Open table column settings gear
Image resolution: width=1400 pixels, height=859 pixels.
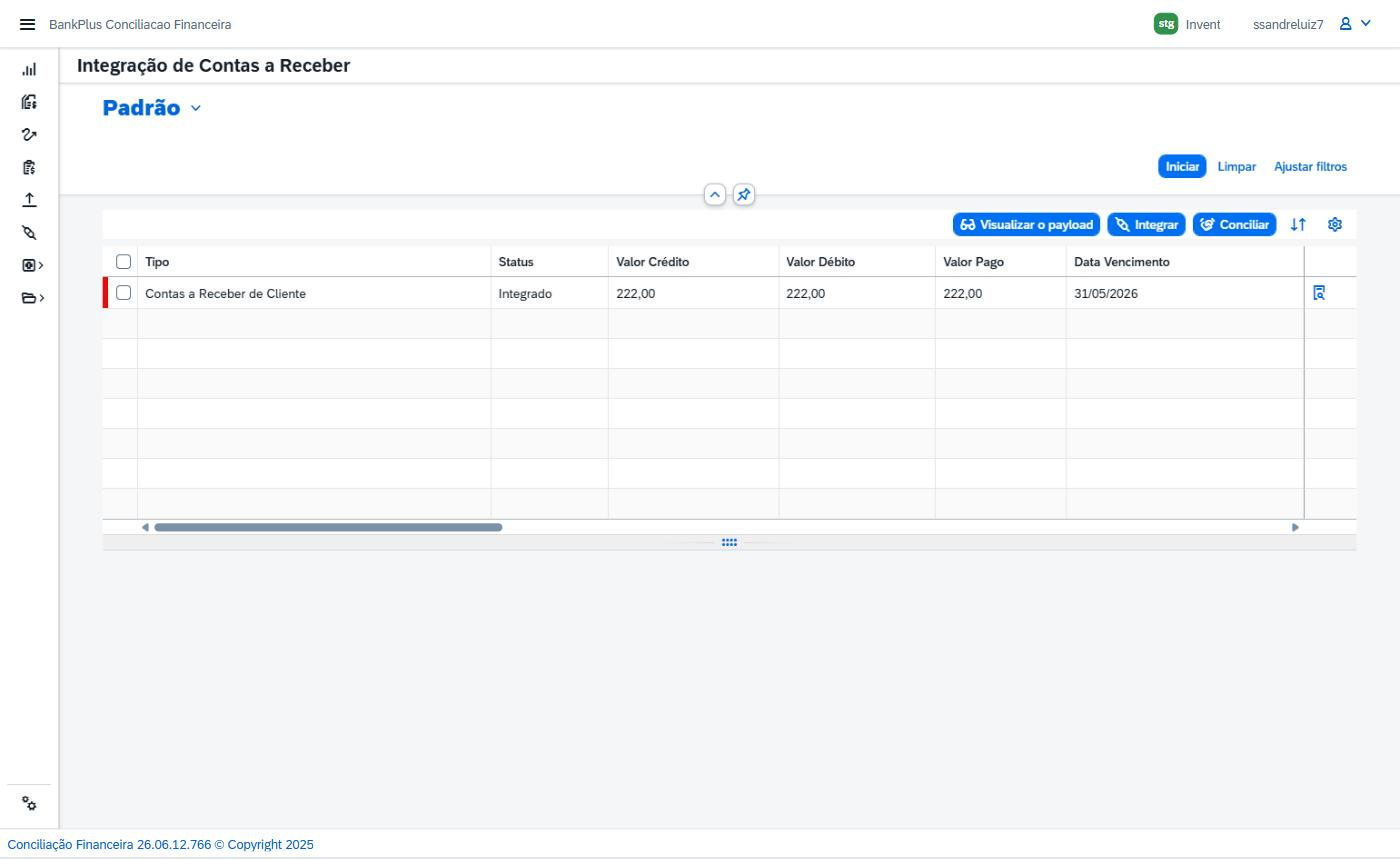pyautogui.click(x=1335, y=225)
